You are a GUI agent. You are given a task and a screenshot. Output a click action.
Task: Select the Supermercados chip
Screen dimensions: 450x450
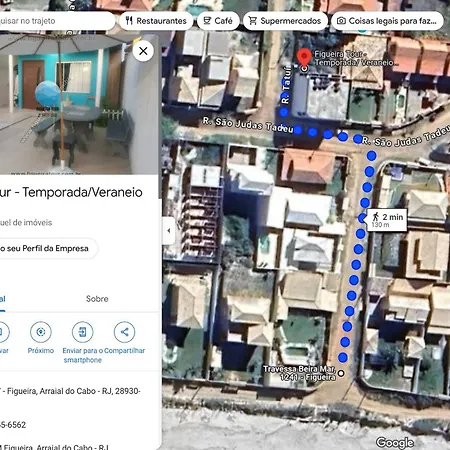[x=285, y=21]
